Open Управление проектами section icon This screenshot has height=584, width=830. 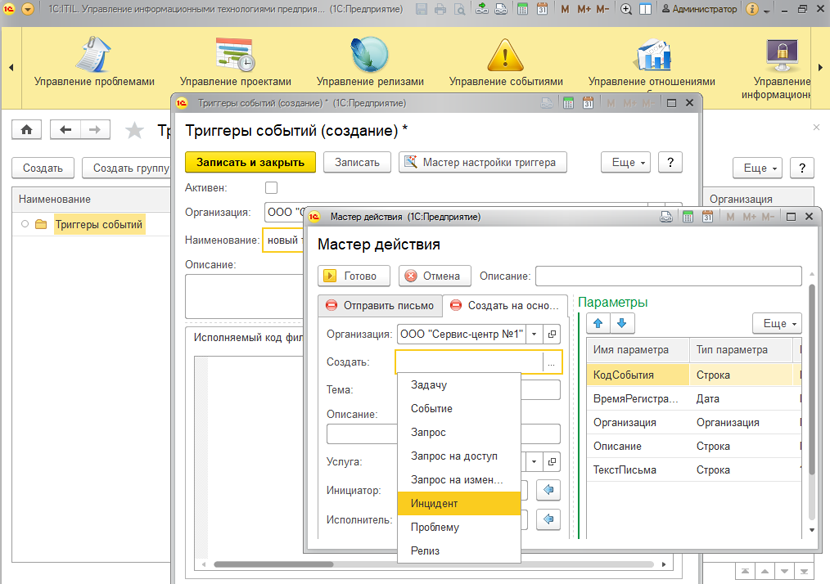[235, 54]
